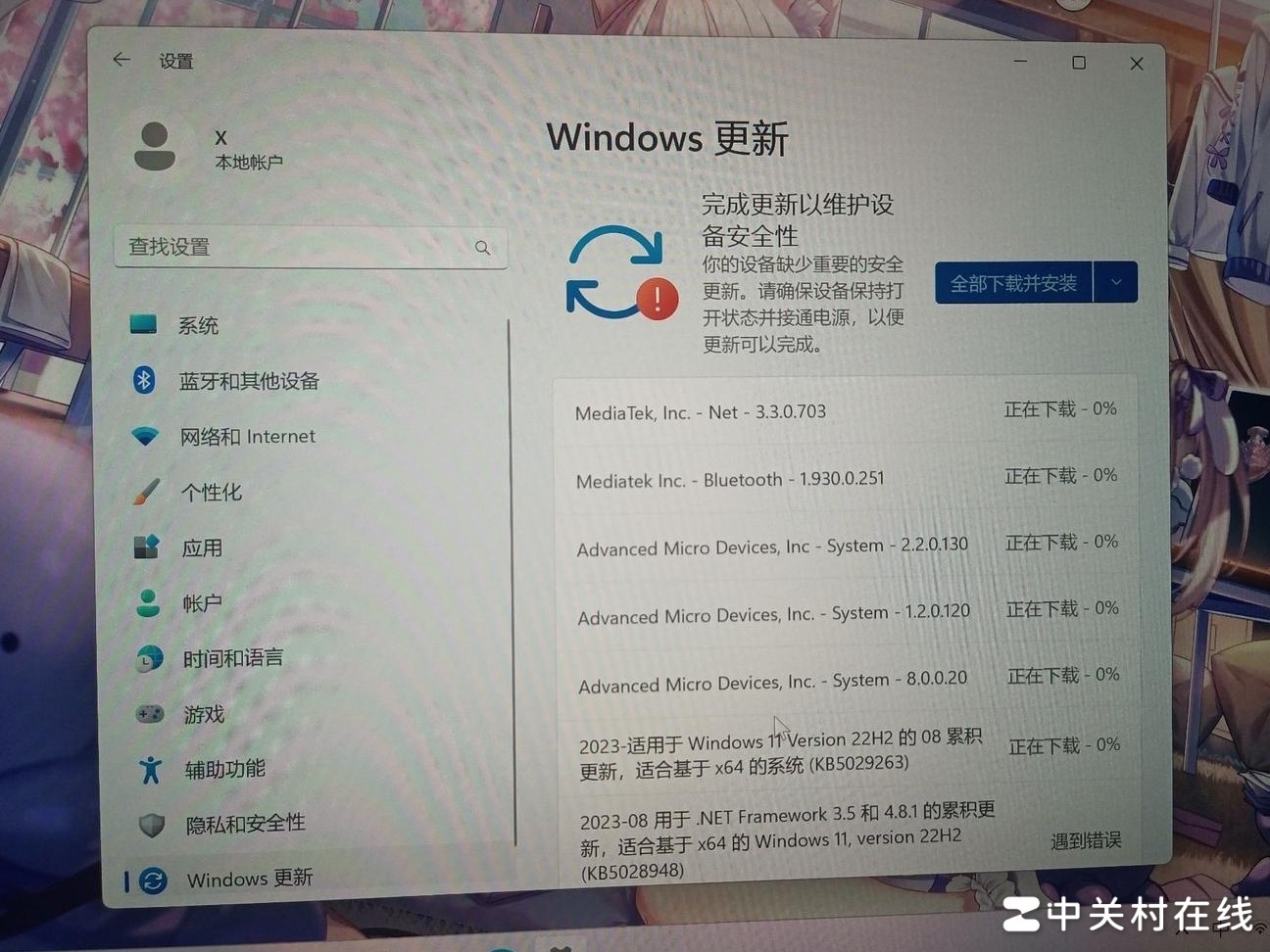This screenshot has width=1270, height=952.
Task: Click the Windows 更新 sync icon in sidebar
Action: click(152, 880)
